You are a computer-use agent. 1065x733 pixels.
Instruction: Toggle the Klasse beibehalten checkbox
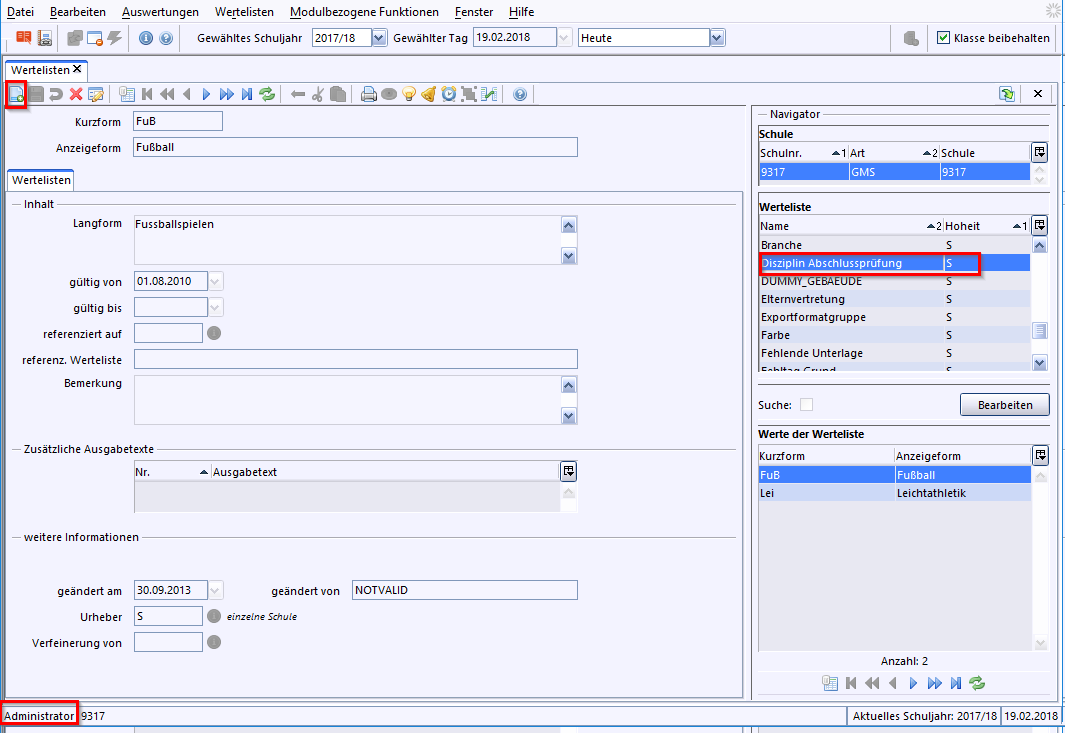943,38
